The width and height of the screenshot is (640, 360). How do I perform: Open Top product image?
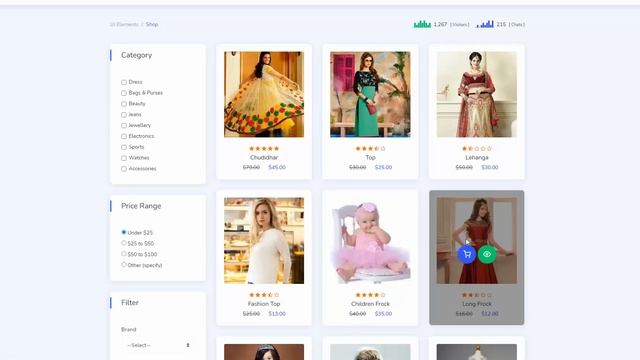[370, 94]
